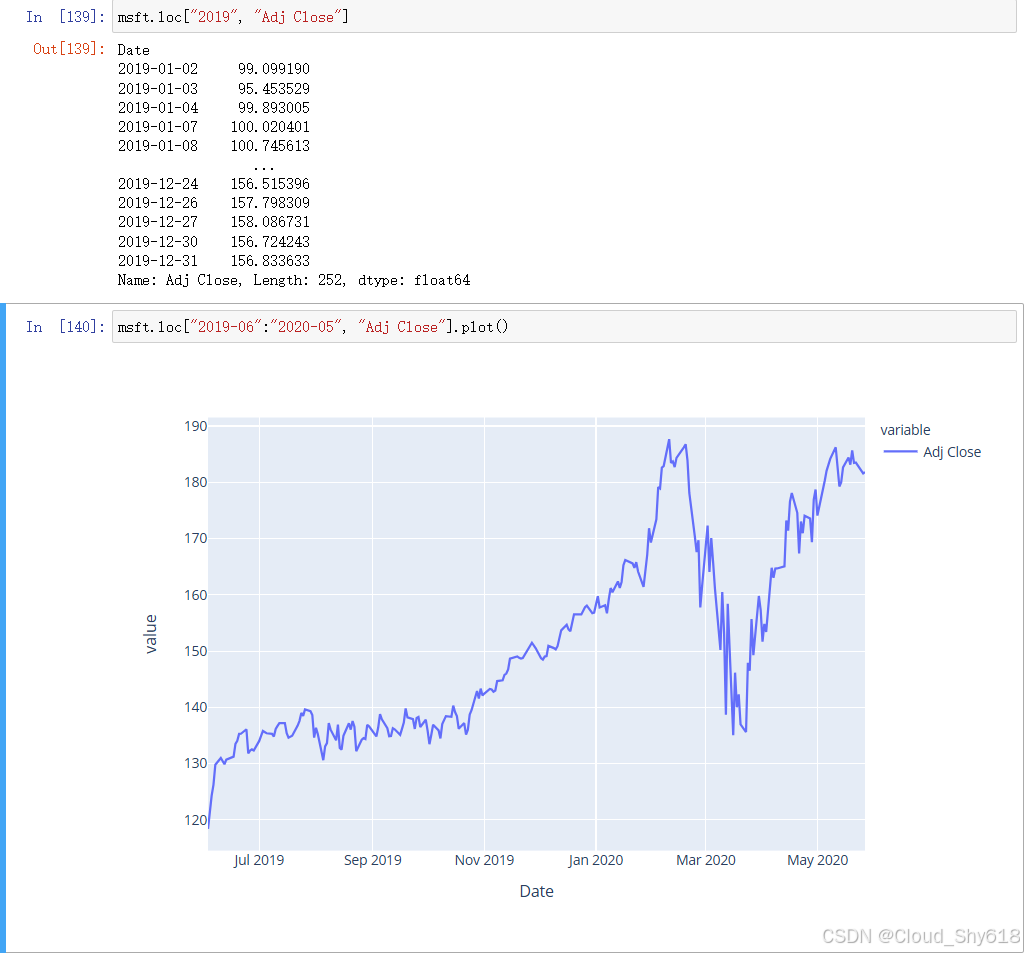This screenshot has width=1024, height=954.
Task: Click the 'variable' legend title
Action: point(905,430)
